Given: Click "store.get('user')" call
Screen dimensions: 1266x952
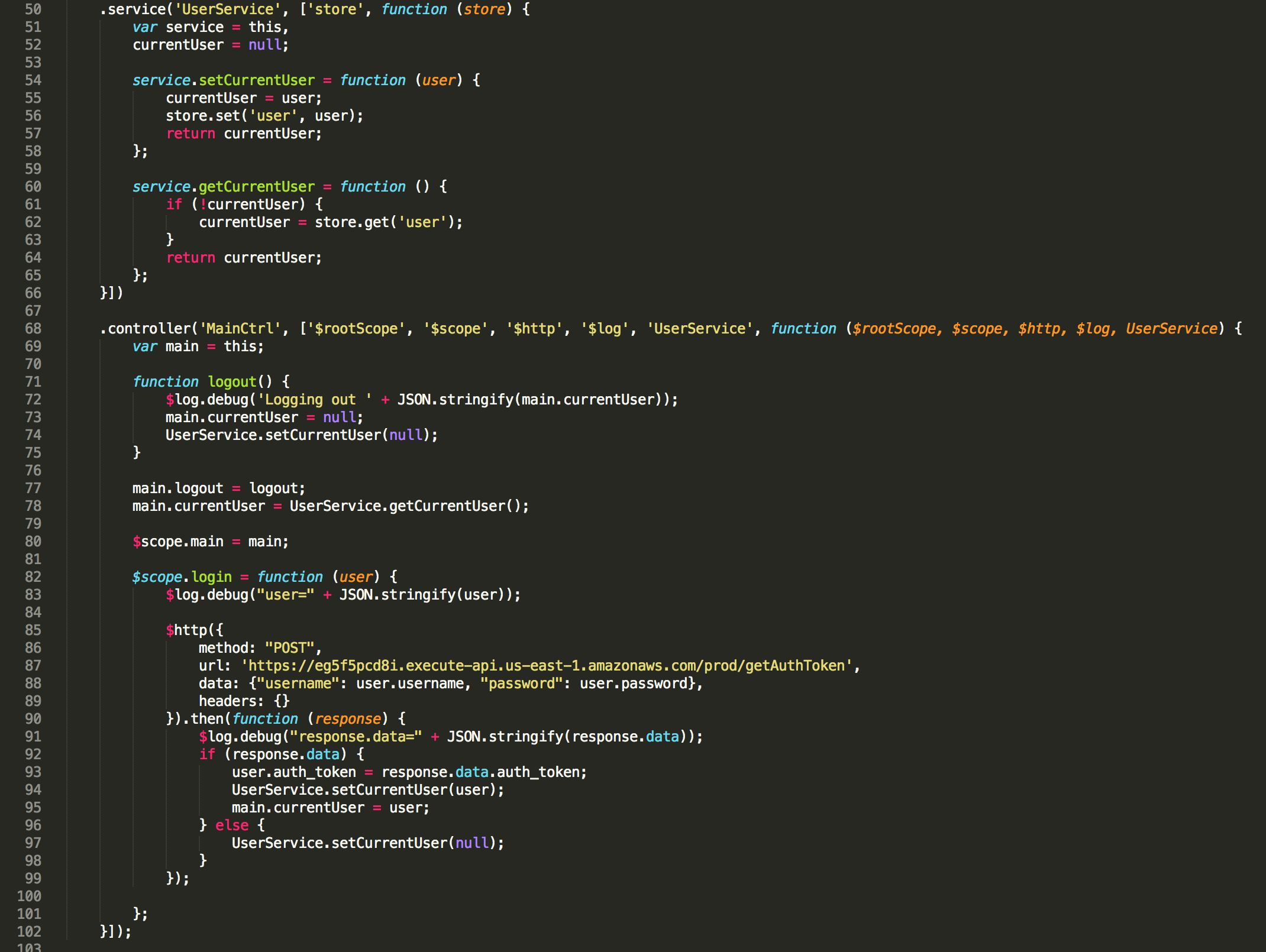Looking at the screenshot, I should tap(385, 222).
